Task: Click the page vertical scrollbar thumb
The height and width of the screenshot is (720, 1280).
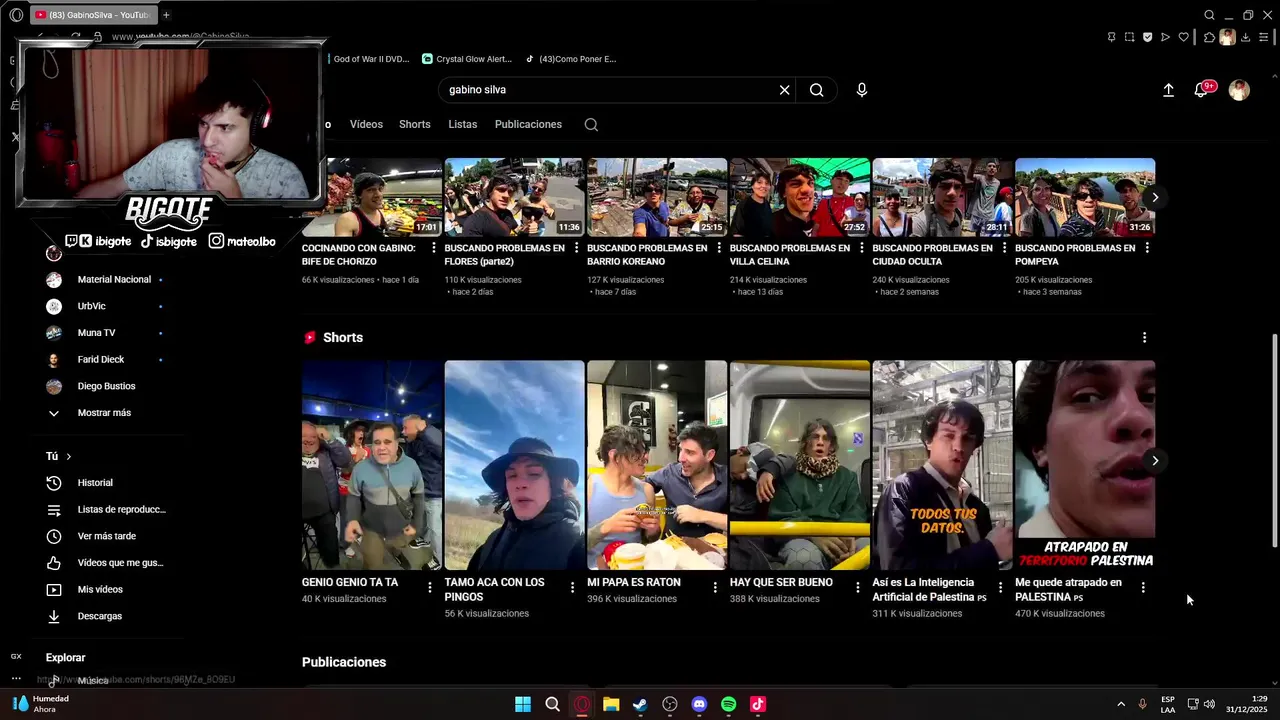Action: 1274,440
